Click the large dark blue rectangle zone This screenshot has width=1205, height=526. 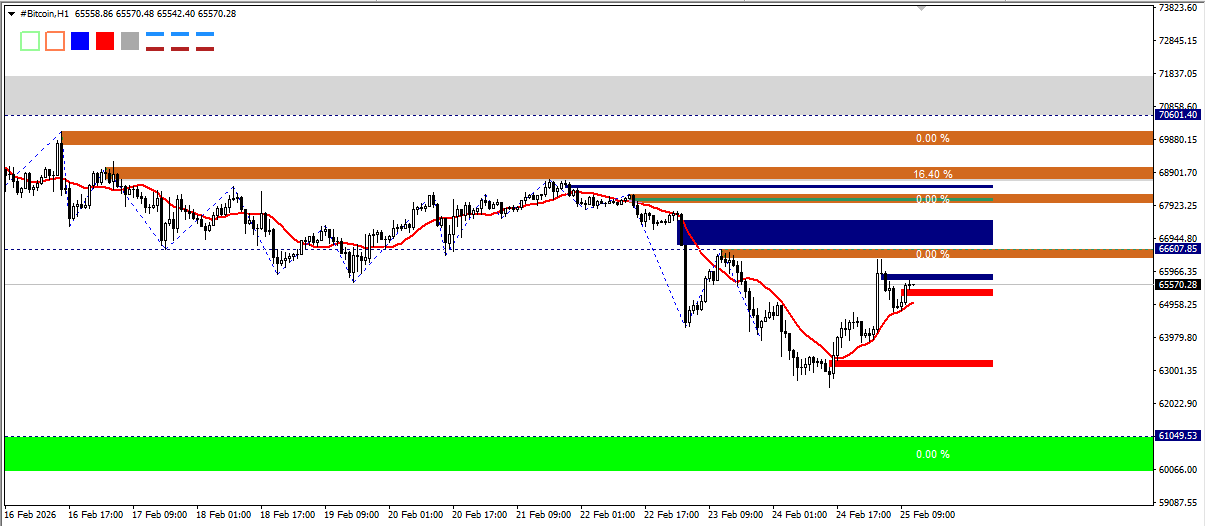836,232
